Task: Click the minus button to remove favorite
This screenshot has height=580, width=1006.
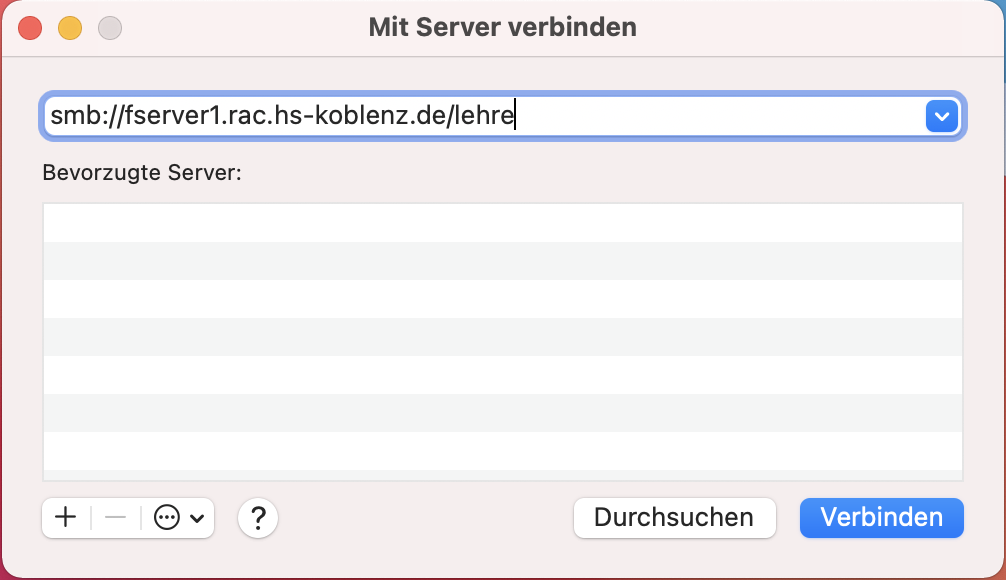Action: click(116, 517)
